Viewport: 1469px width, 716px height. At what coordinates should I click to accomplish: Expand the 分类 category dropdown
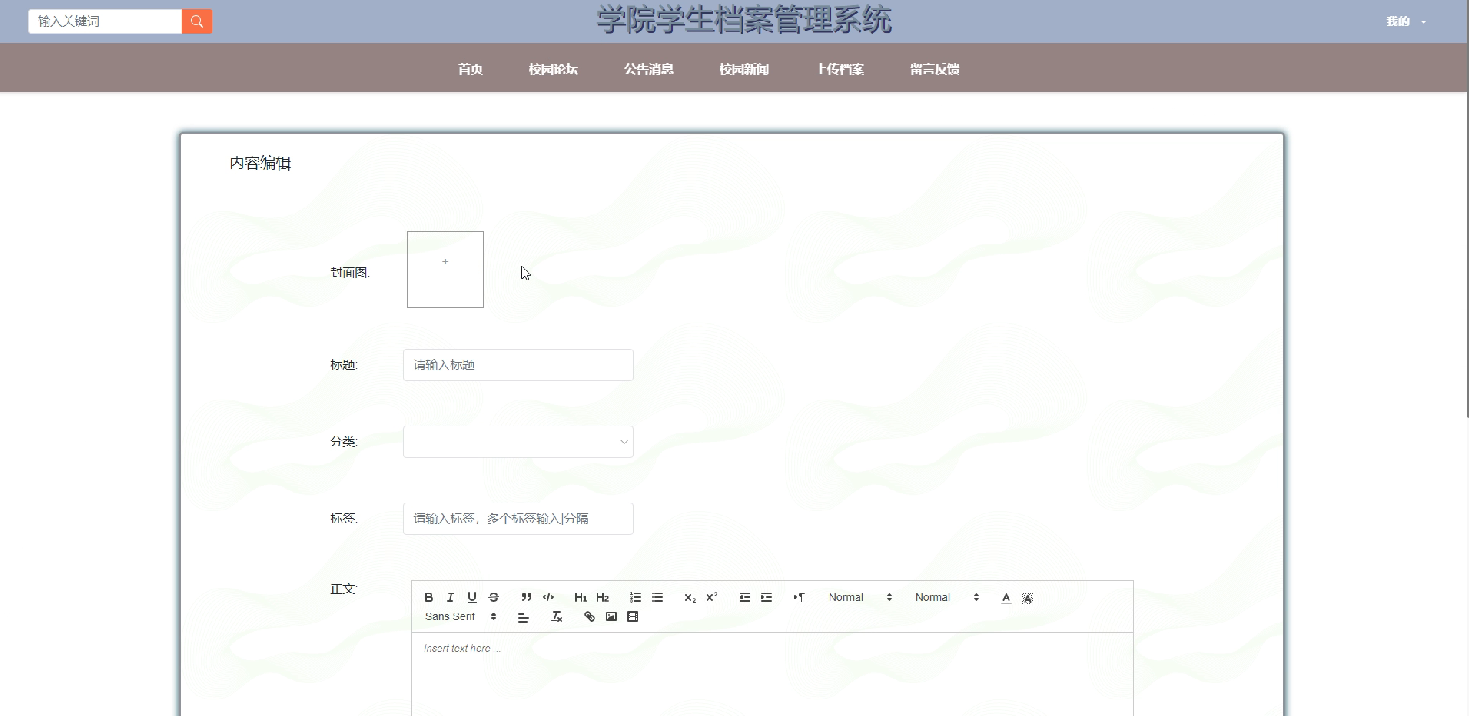click(518, 441)
